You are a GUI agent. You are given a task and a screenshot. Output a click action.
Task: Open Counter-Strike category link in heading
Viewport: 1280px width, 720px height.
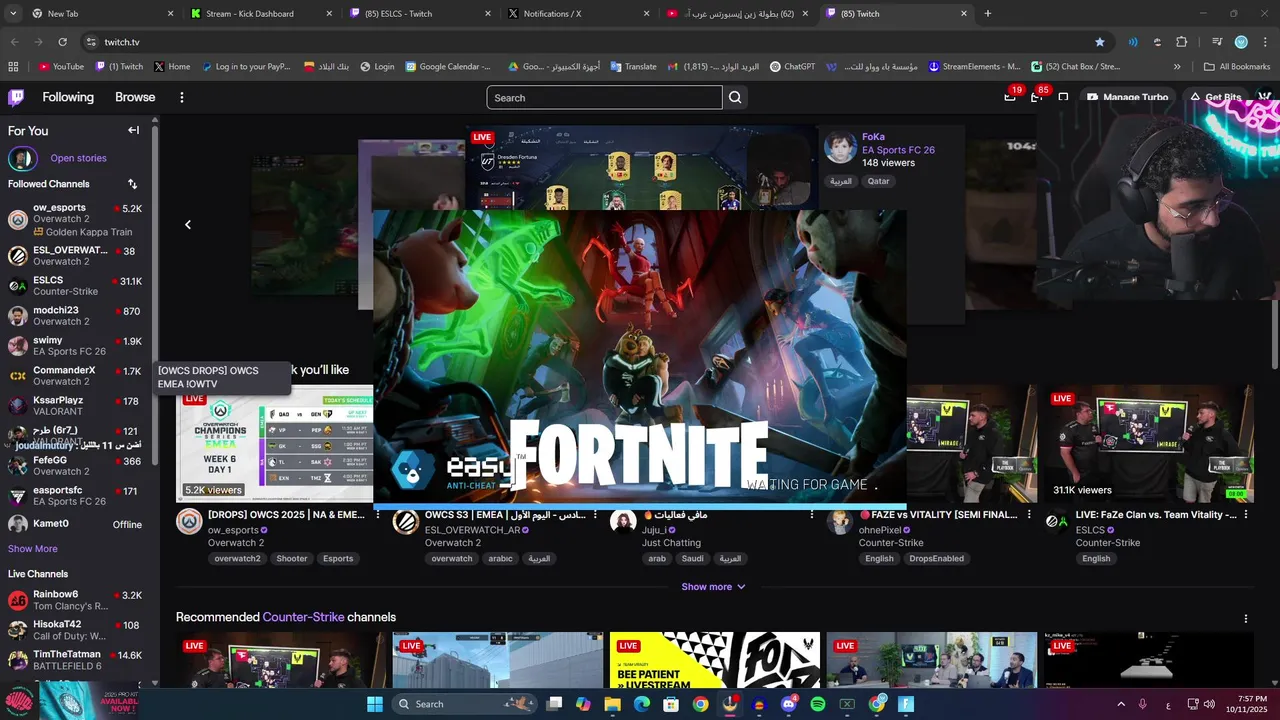coord(303,617)
